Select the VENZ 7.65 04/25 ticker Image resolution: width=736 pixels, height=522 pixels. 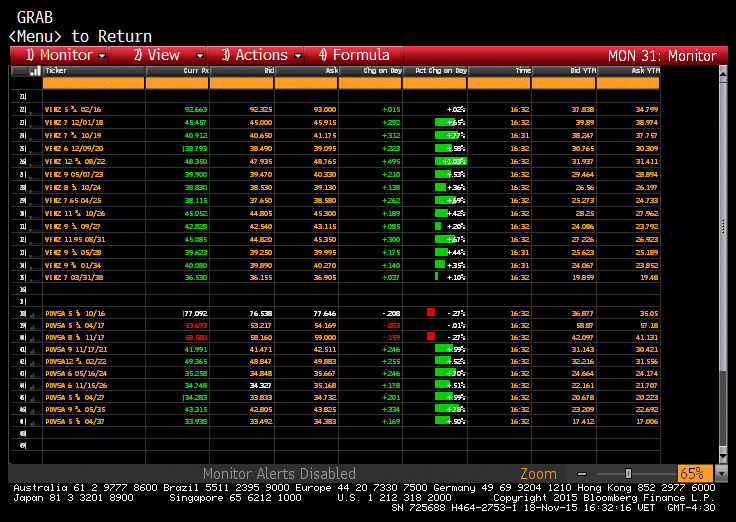pos(73,200)
